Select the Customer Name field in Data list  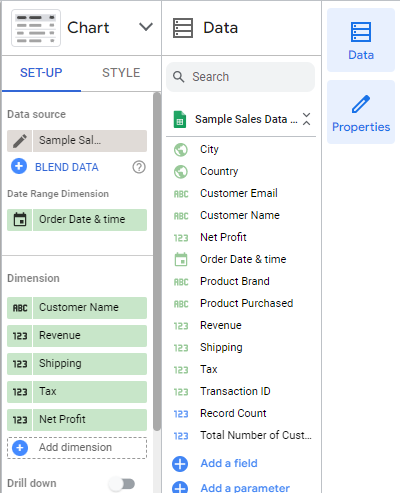(x=241, y=215)
